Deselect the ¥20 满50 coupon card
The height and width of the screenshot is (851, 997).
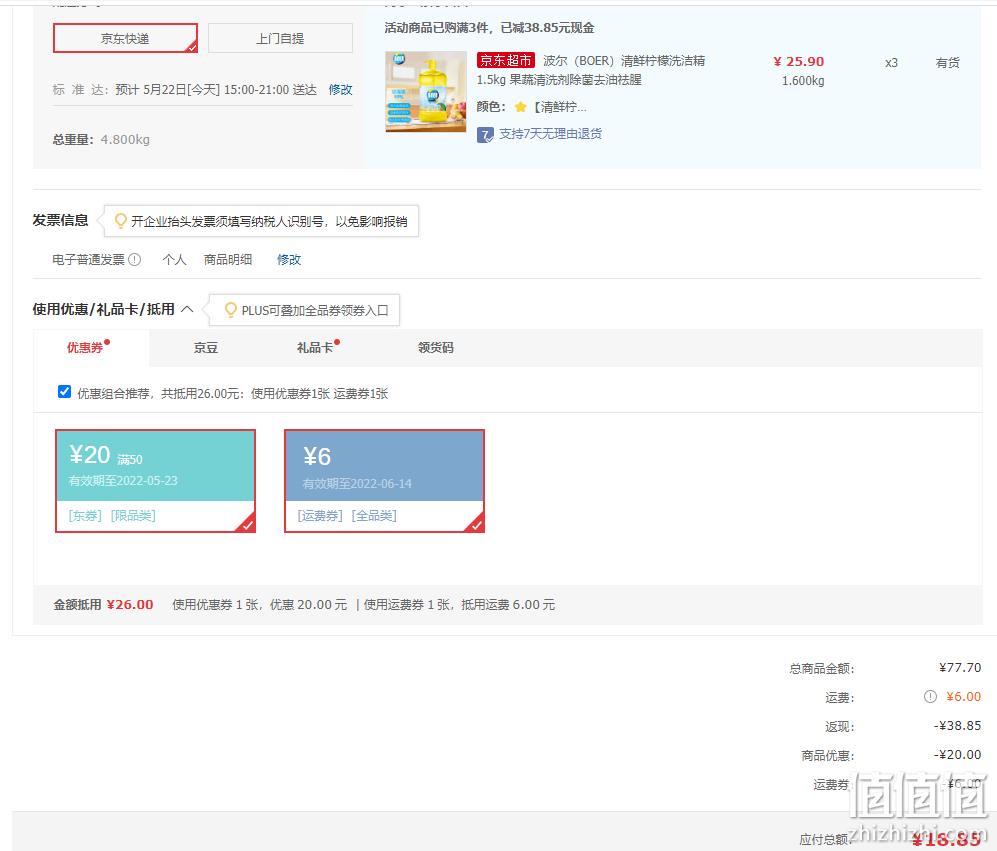156,481
